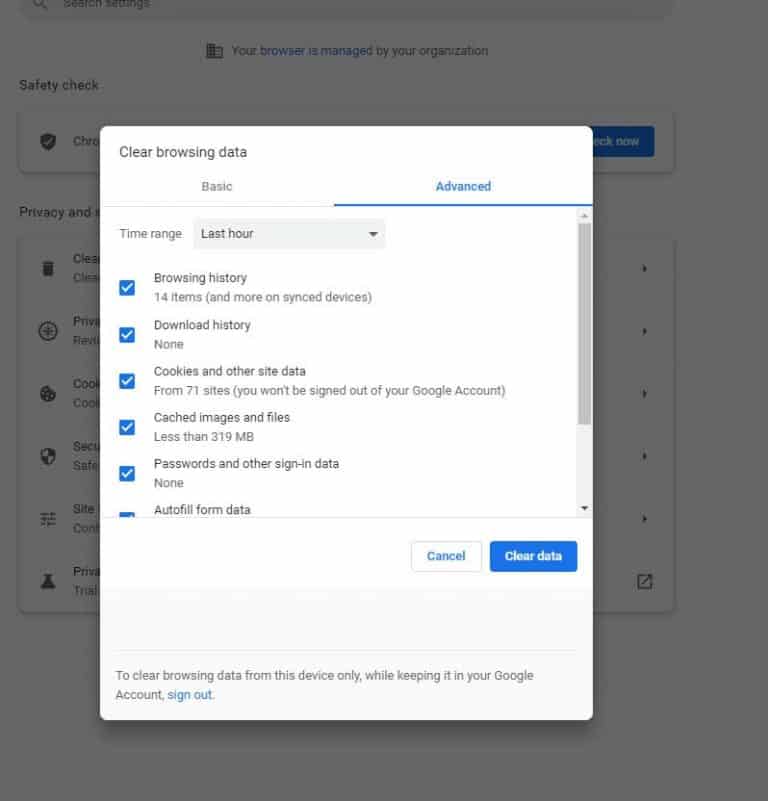
Task: Click the sign out link
Action: click(x=190, y=694)
